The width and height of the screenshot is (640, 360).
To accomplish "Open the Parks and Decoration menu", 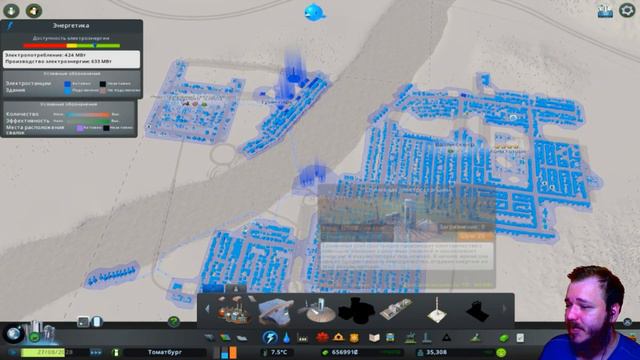I will pyautogui.click(x=410, y=338).
